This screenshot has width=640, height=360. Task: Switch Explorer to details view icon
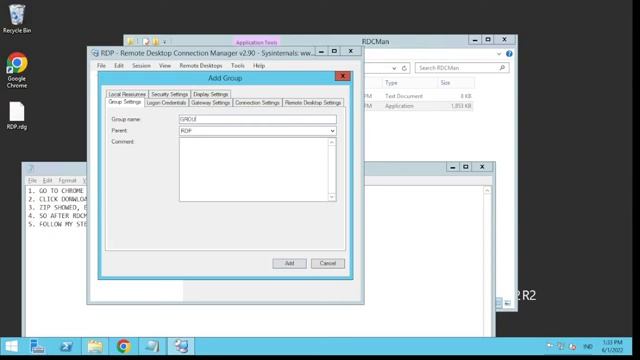[x=499, y=303]
